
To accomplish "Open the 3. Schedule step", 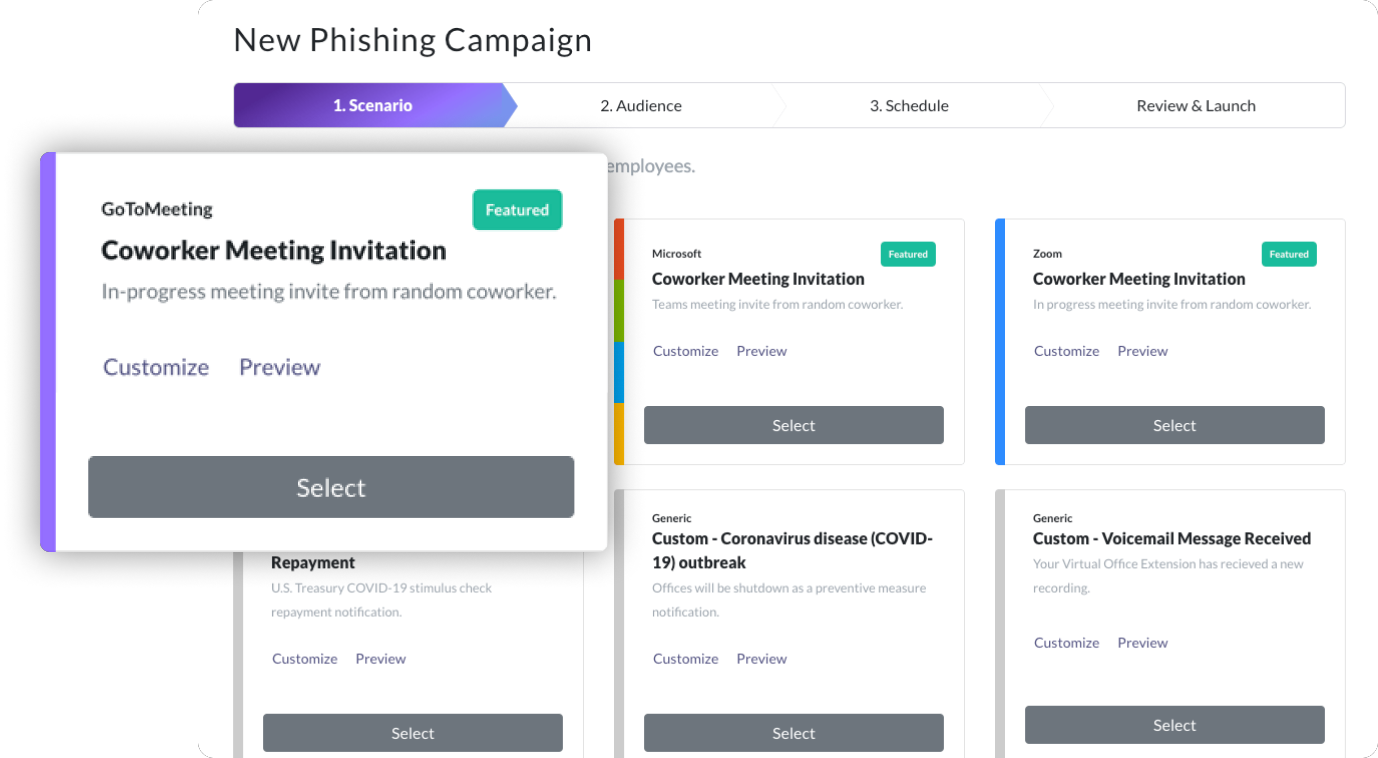I will [x=909, y=106].
